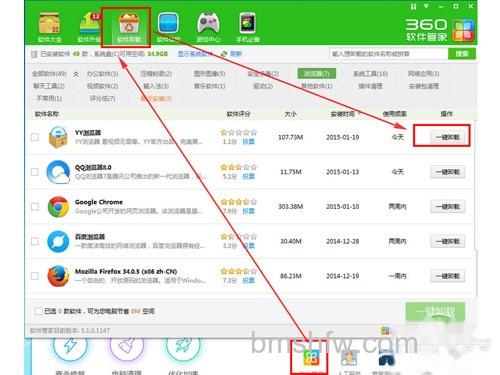The height and width of the screenshot is (375, 500).
Task: Open 优化加速 rocket icon in background window
Action: point(183,346)
